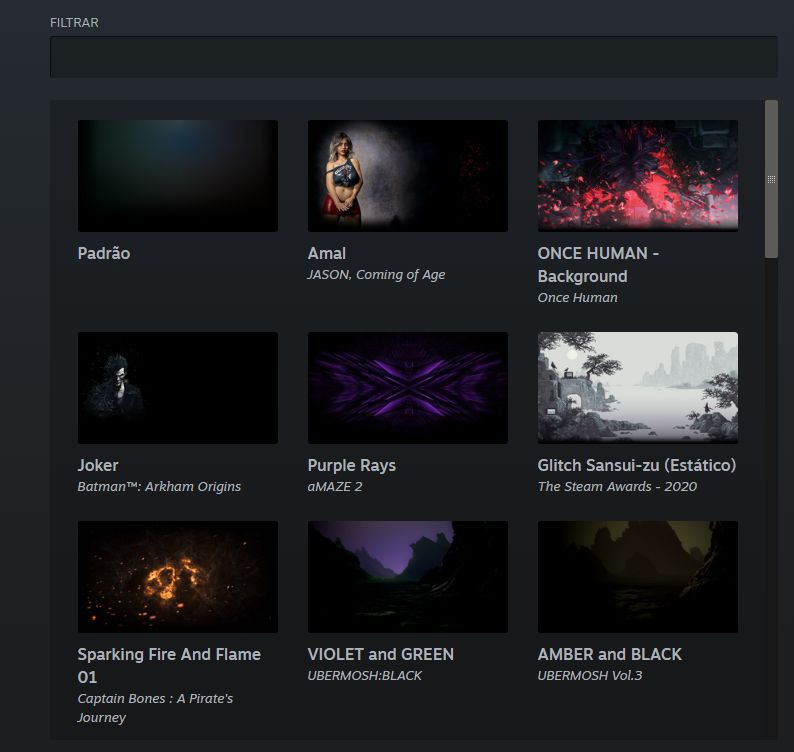Click the JASON, Coming of Age subtitle
The image size is (794, 752).
376,275
